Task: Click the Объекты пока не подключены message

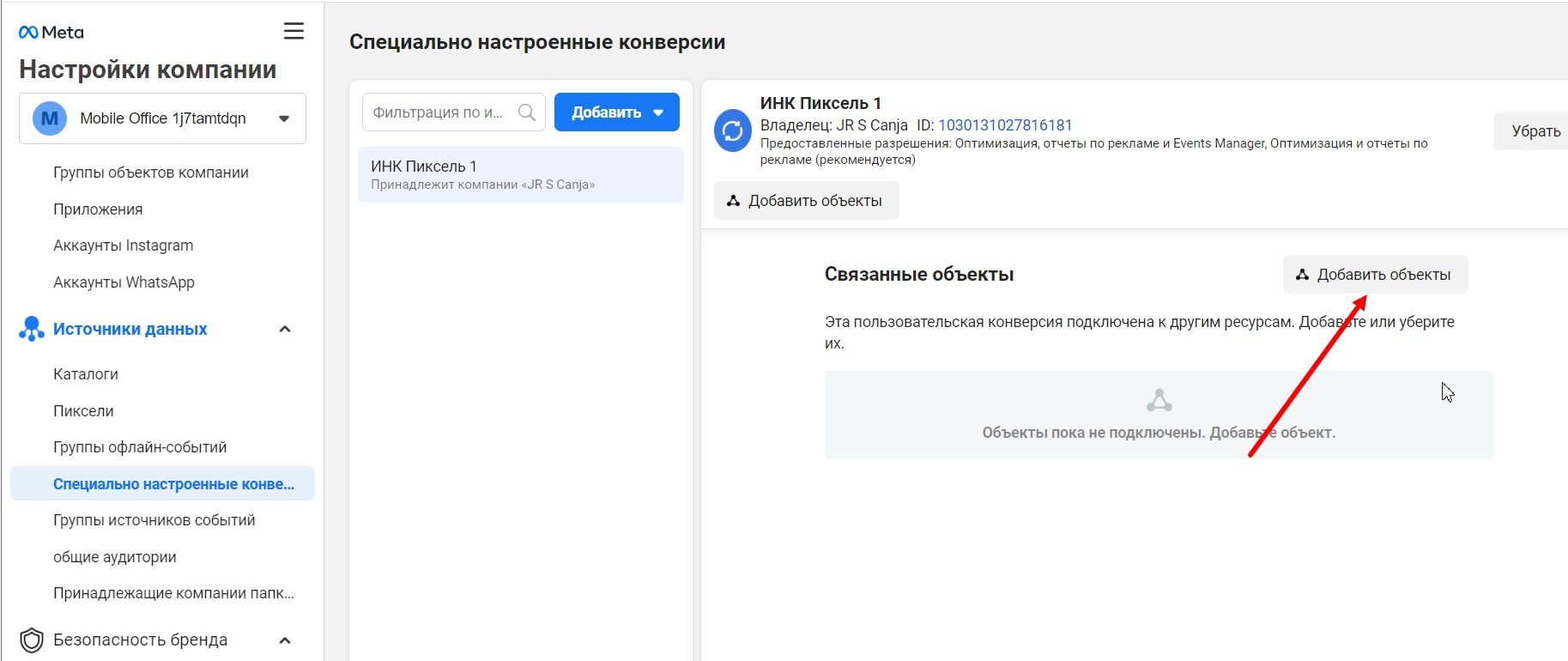Action: [x=1159, y=433]
